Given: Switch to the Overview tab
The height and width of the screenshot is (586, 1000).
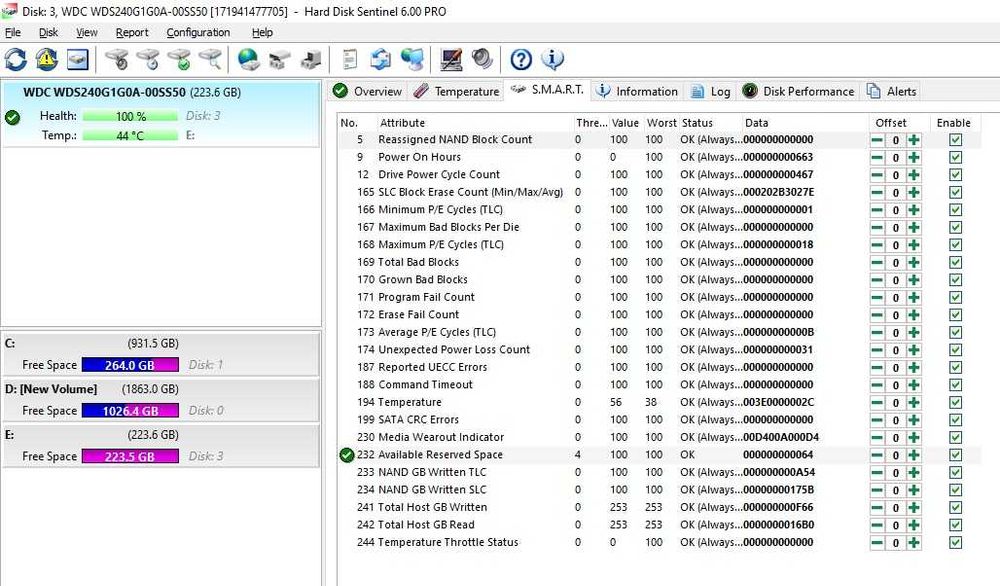Looking at the screenshot, I should coord(368,91).
